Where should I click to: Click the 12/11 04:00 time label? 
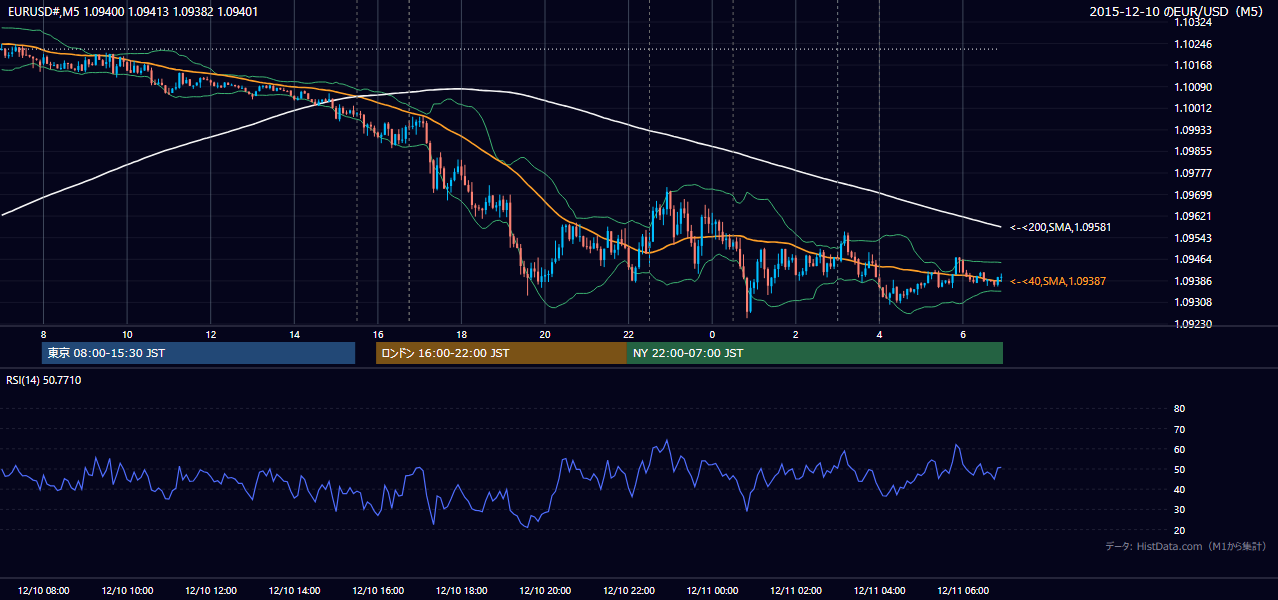tap(880, 591)
